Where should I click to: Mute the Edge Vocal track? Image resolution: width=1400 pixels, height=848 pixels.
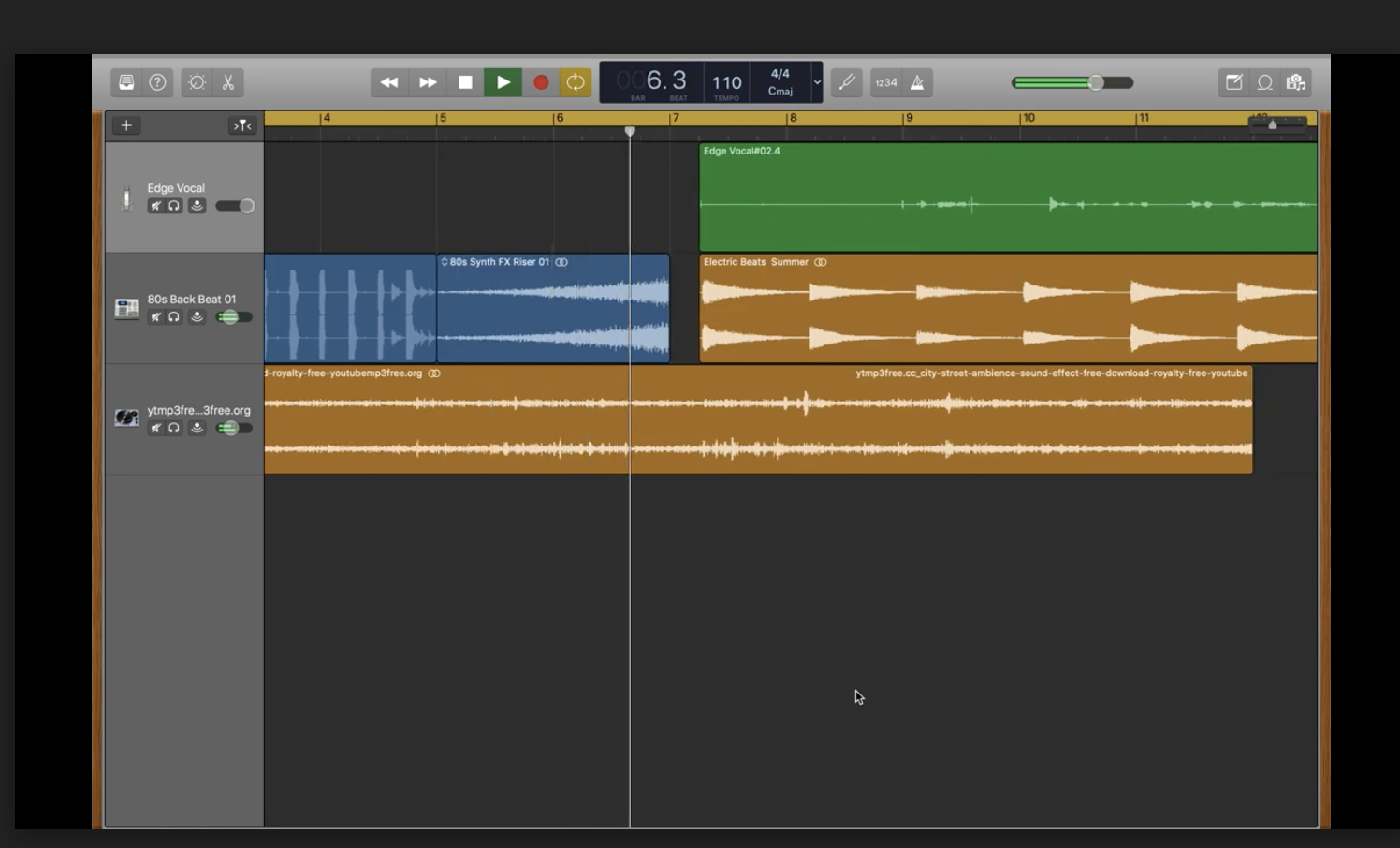[x=155, y=206]
